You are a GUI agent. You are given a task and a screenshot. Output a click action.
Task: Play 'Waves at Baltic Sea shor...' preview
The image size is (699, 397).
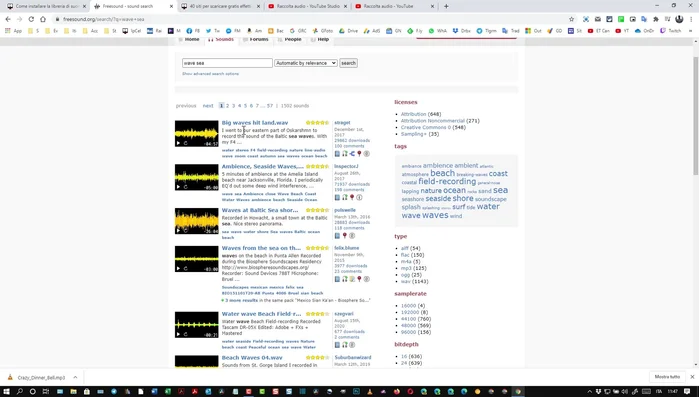tap(178, 230)
